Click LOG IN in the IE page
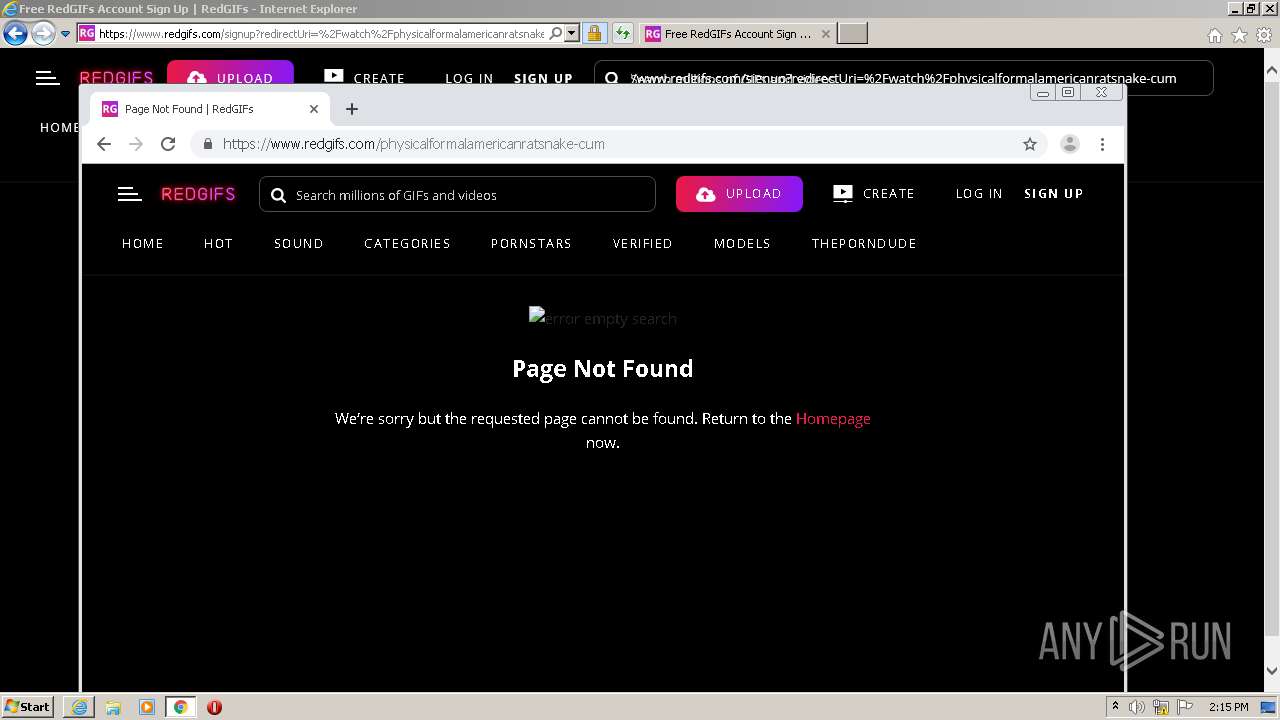 (x=469, y=78)
